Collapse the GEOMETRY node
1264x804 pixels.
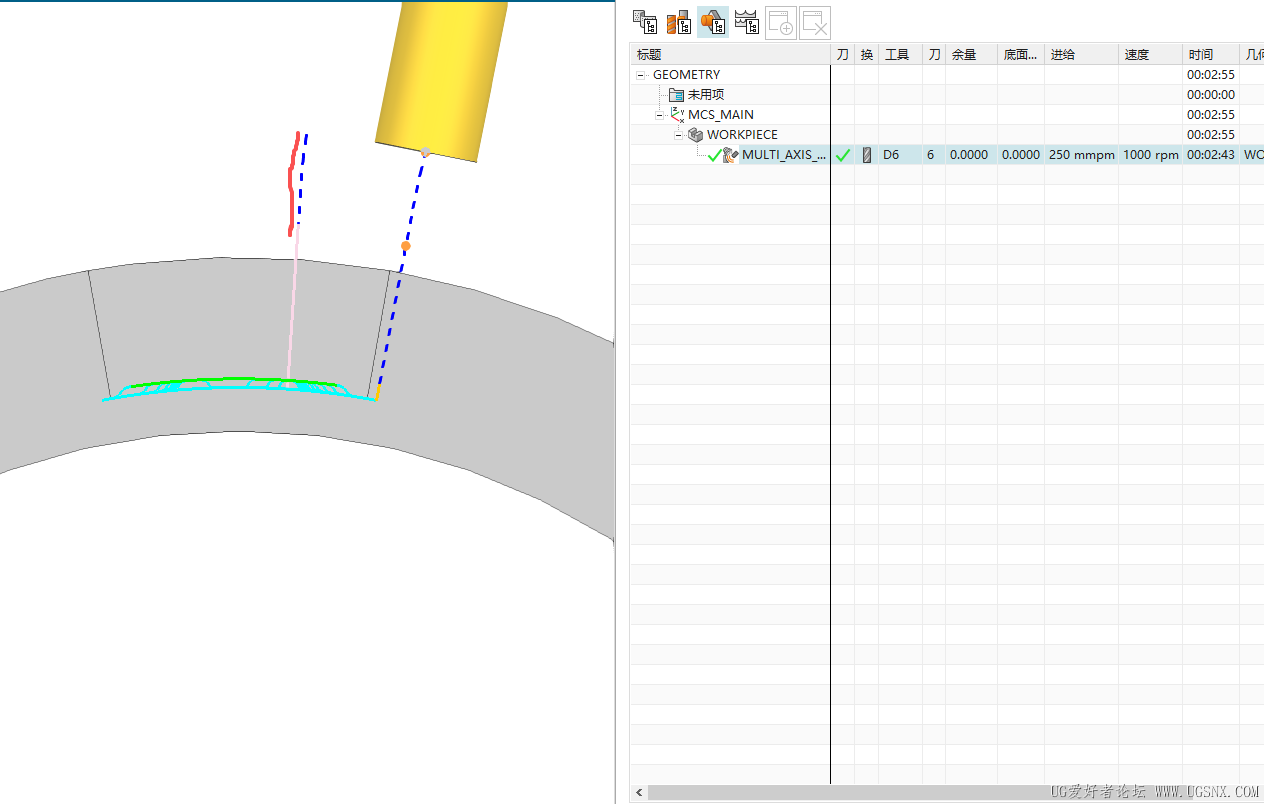click(x=641, y=75)
